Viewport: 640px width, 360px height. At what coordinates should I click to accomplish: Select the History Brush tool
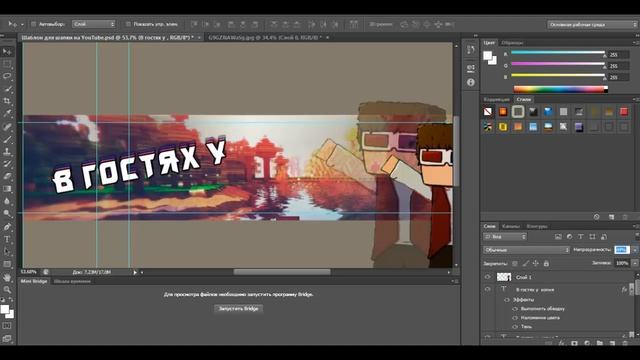(x=7, y=164)
